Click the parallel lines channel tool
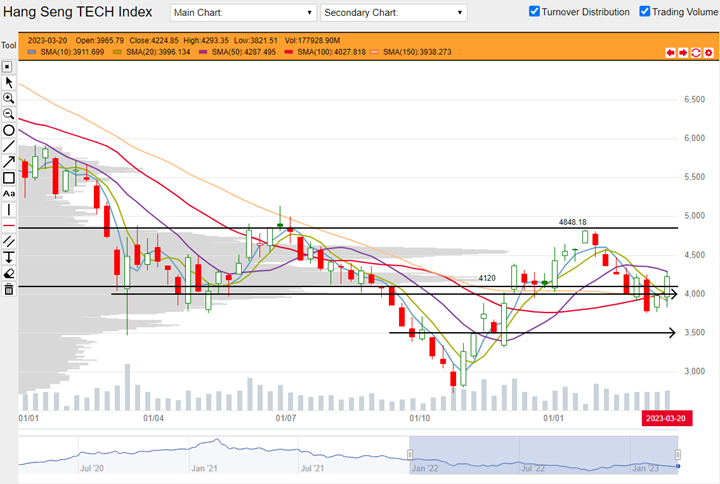Screen dimensions: 720x484 pos(9,241)
